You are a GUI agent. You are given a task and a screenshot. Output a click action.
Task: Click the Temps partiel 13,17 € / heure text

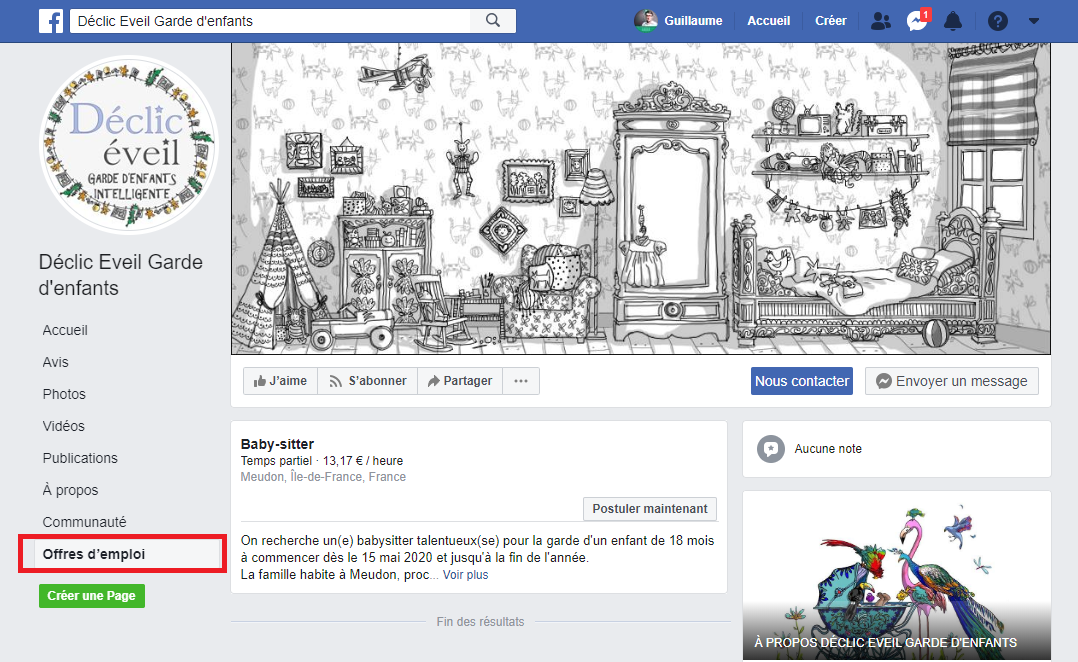(x=322, y=461)
